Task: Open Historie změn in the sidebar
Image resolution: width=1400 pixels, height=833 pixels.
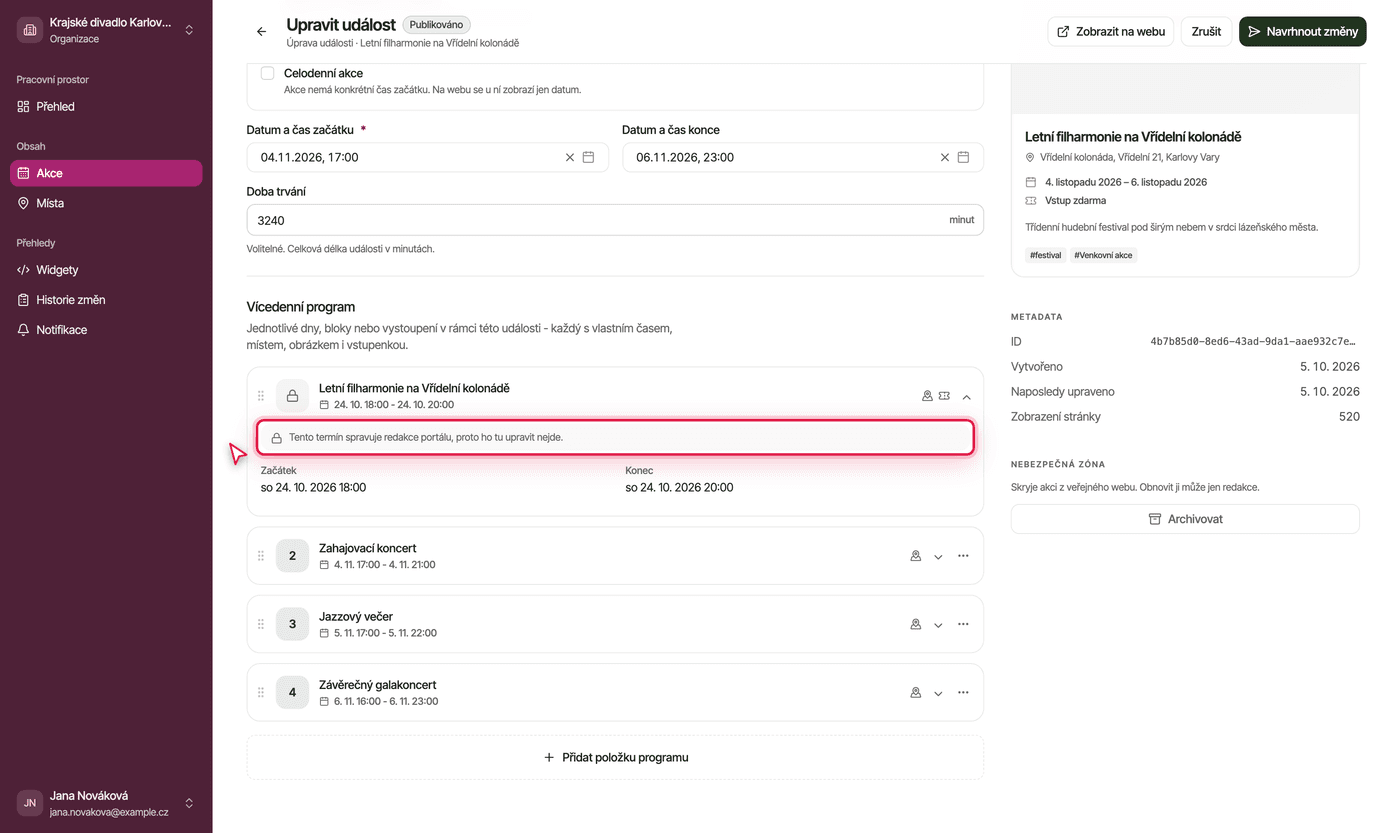Action: pyautogui.click(x=106, y=300)
